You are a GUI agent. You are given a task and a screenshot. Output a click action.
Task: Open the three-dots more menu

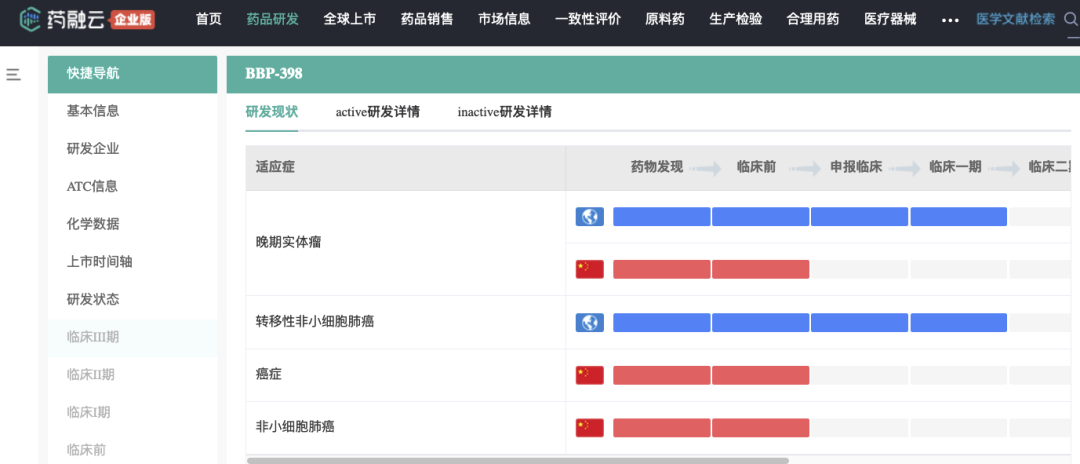point(950,19)
